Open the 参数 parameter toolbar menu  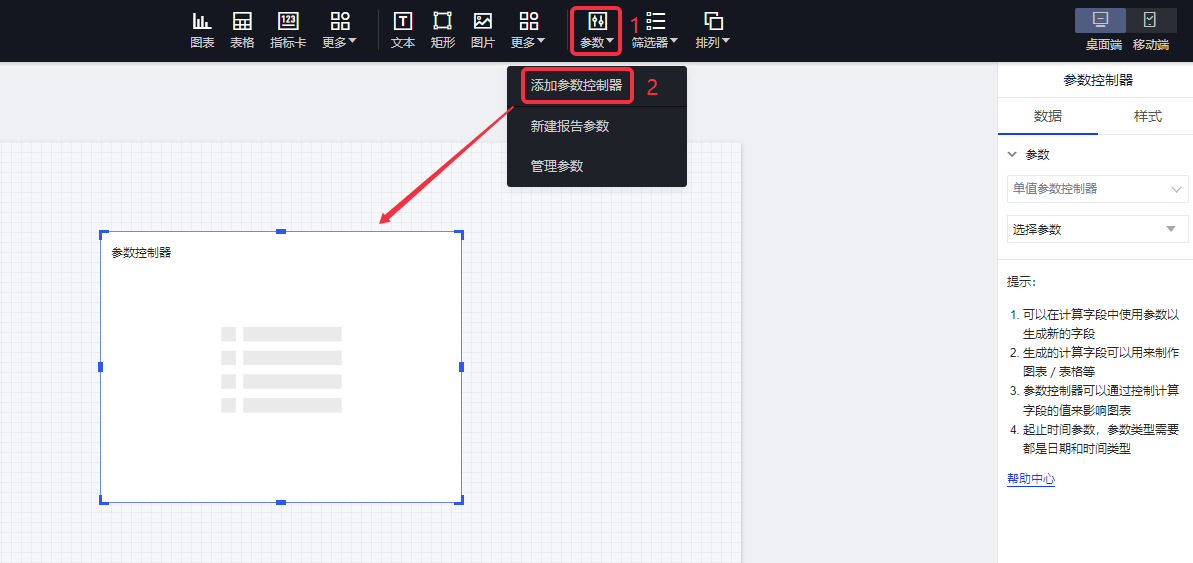597,30
